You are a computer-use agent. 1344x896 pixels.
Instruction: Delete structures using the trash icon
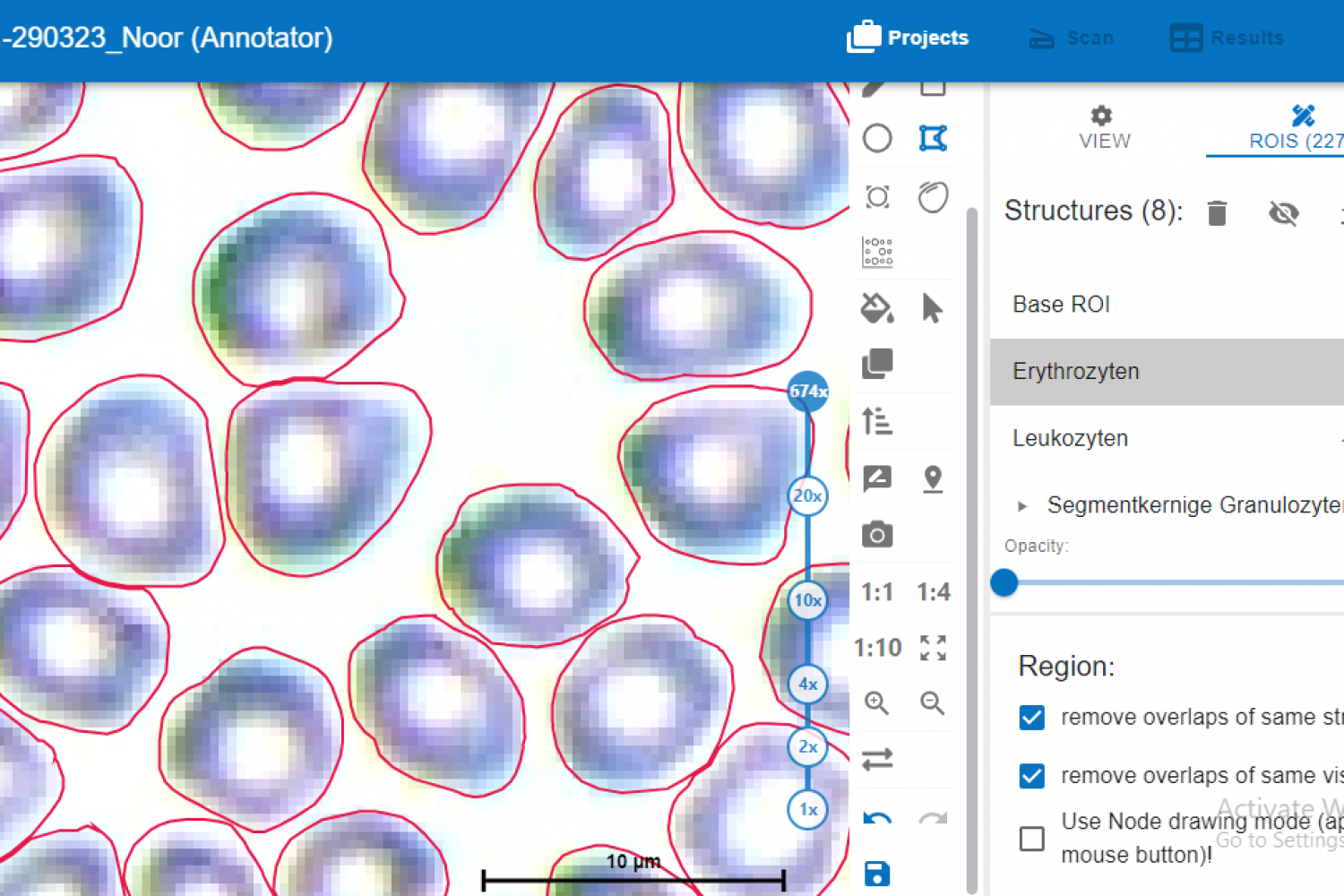1217,213
